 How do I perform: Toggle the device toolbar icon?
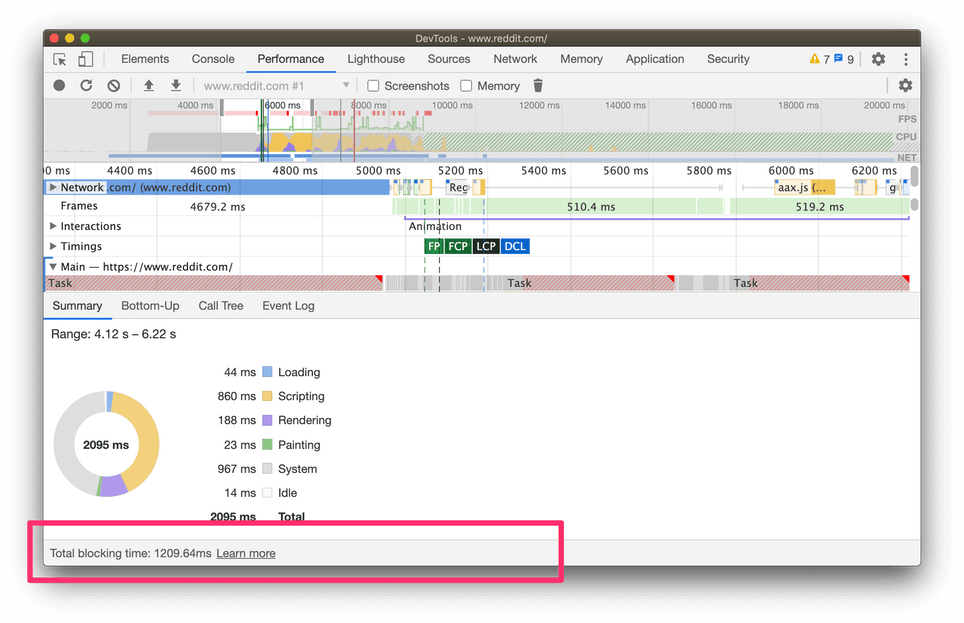[86, 60]
